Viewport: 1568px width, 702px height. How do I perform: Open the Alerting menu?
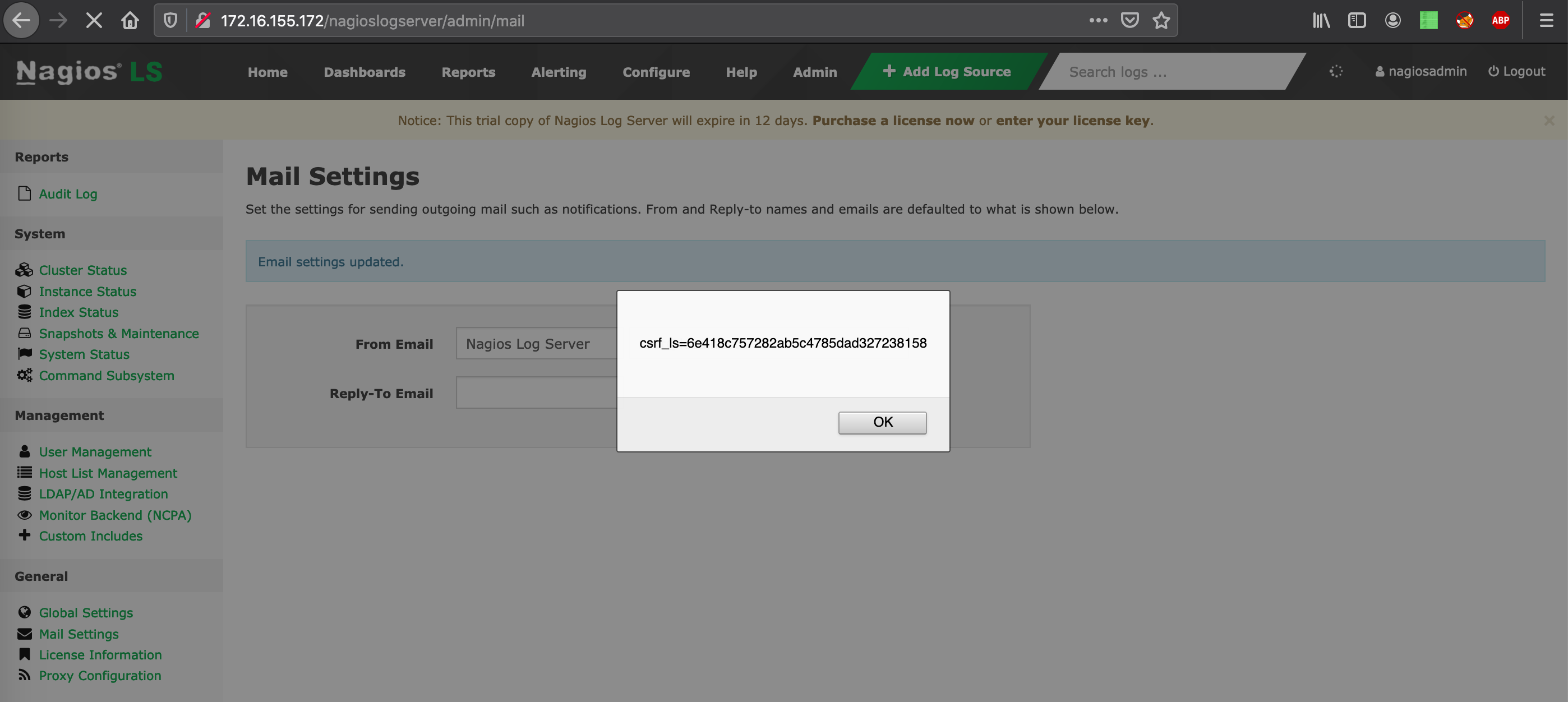pyautogui.click(x=558, y=72)
